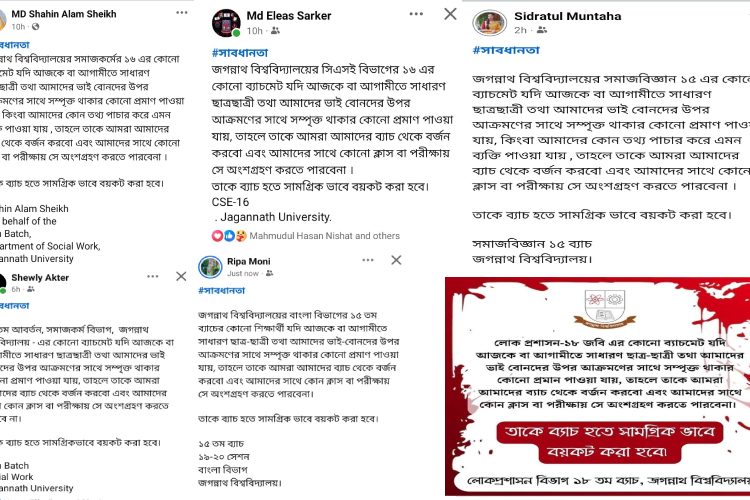Close Shewly Akter's post with X

181,276
